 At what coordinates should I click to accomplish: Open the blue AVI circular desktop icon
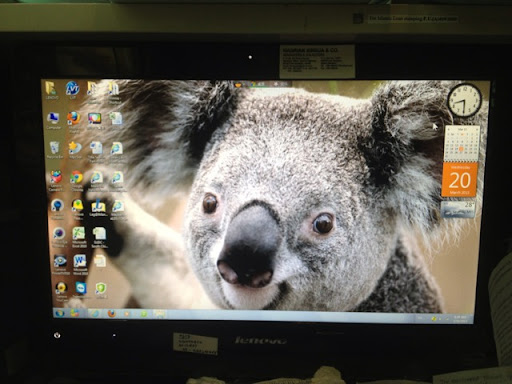coord(72,90)
